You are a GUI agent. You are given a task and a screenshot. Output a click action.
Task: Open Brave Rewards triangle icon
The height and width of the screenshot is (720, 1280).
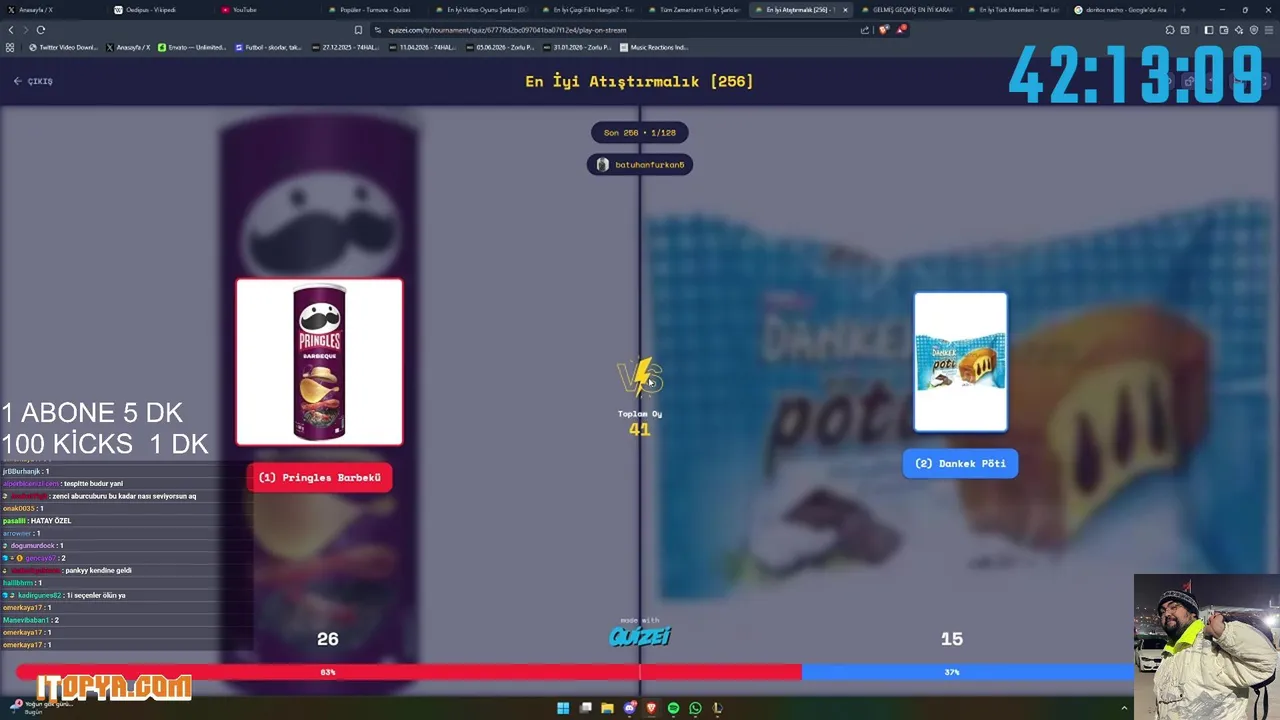click(901, 30)
